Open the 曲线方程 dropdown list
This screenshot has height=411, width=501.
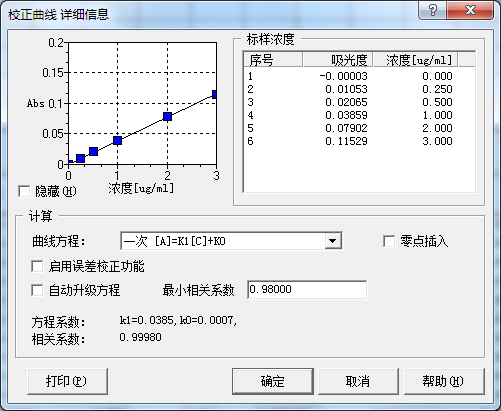(333, 241)
